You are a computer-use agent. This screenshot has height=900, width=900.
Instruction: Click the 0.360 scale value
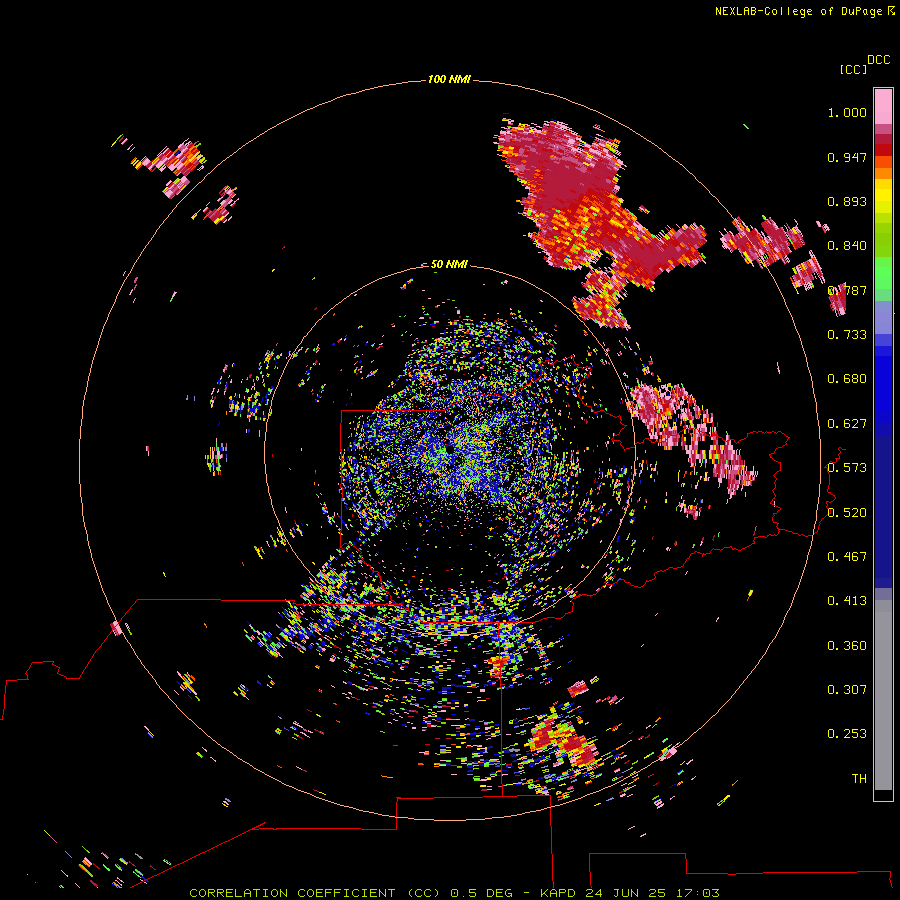tap(847, 646)
